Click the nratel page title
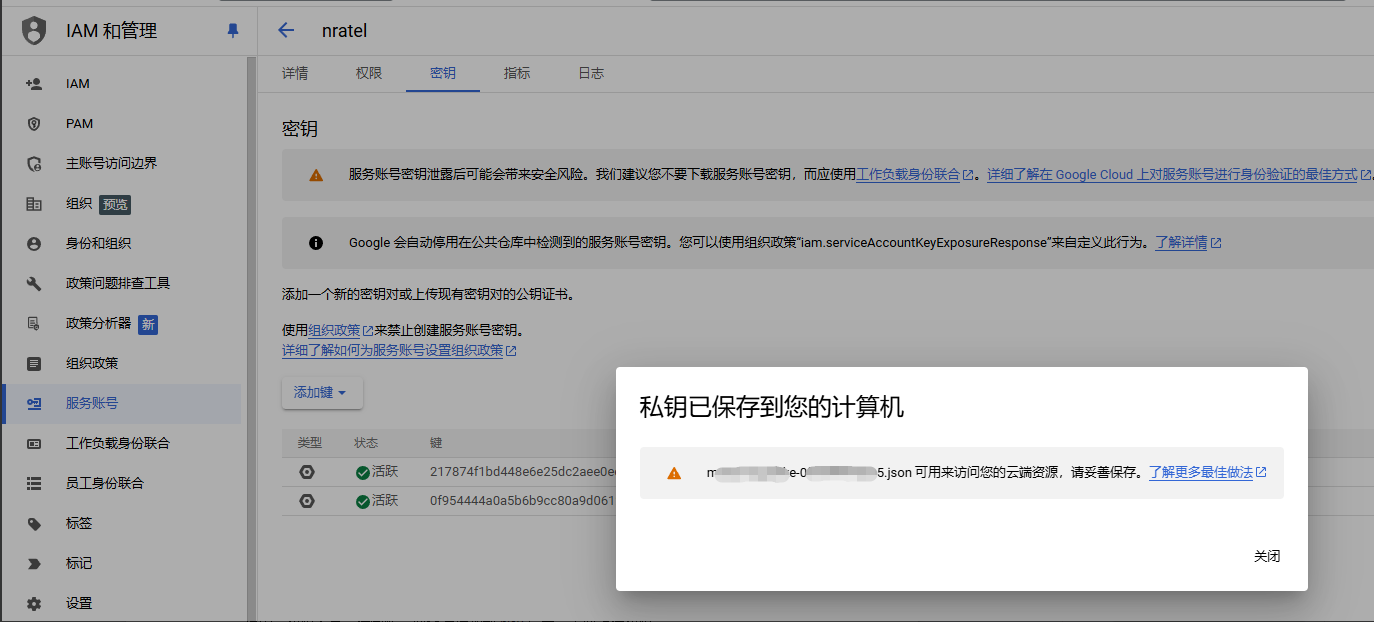Viewport: 1374px width, 622px height. coord(344,31)
